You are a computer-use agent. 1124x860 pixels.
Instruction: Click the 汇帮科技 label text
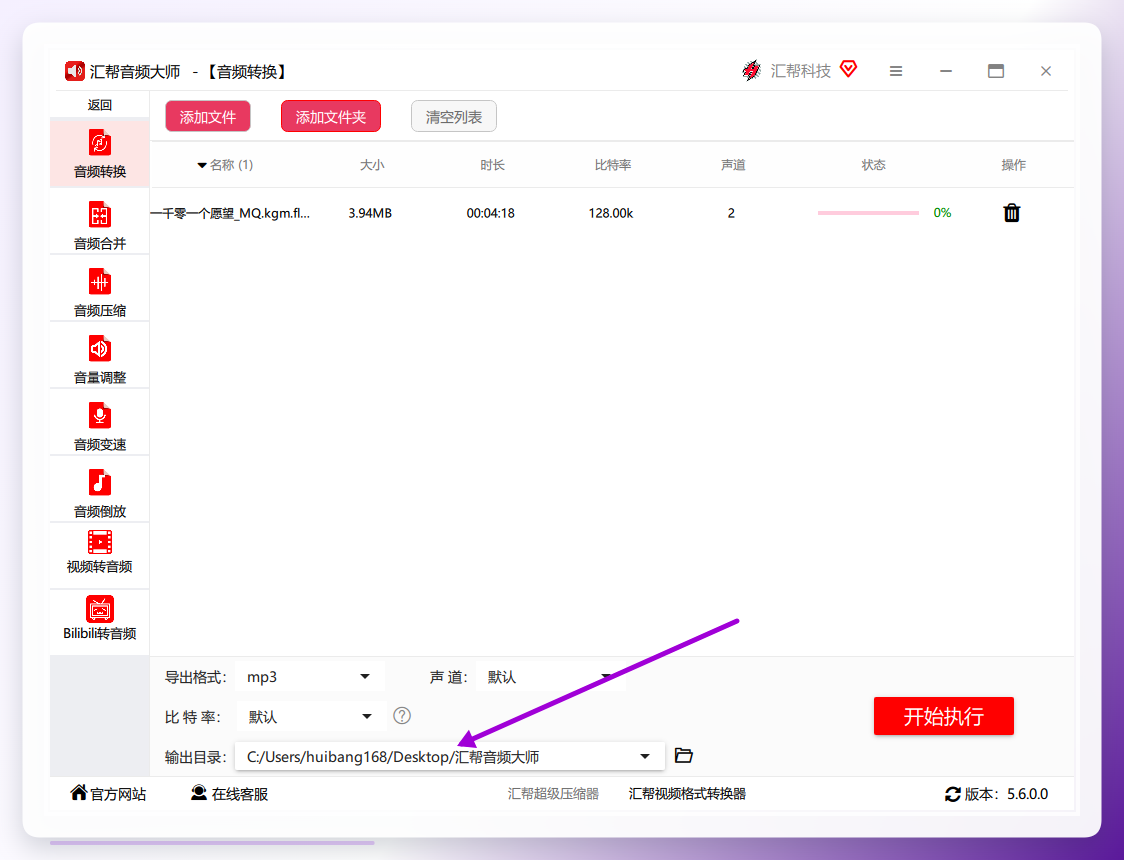coord(801,71)
